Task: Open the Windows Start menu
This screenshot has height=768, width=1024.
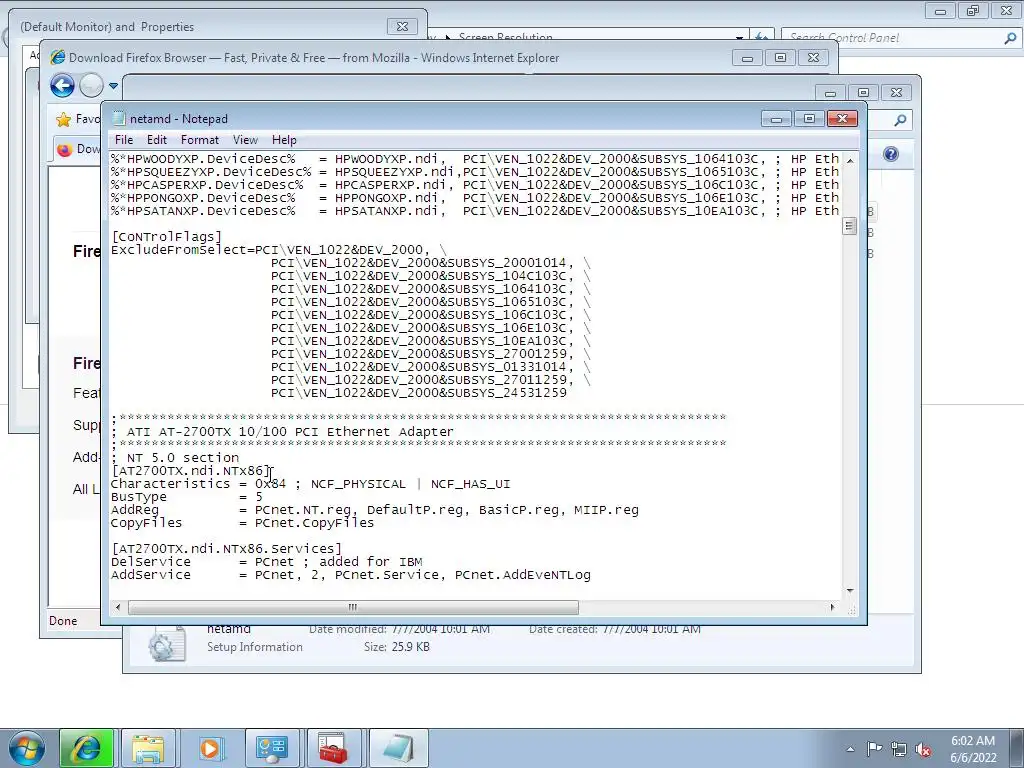Action: click(26, 748)
